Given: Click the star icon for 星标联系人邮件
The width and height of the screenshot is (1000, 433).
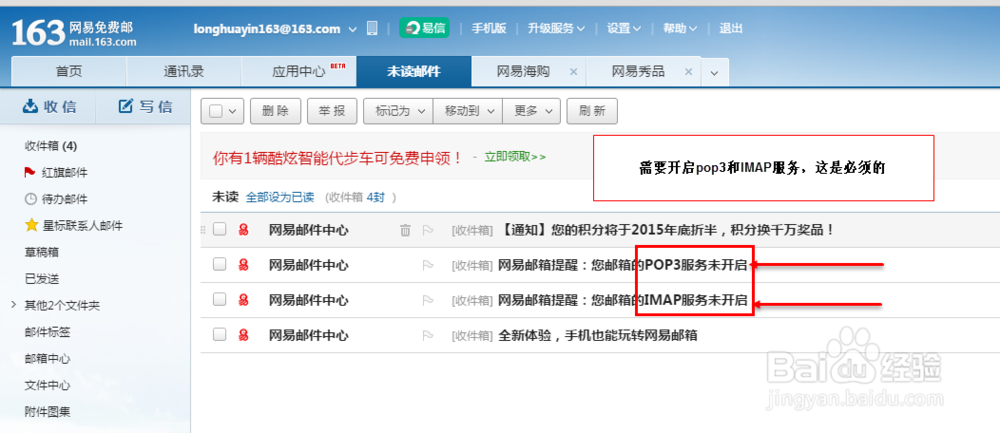Looking at the screenshot, I should 31,225.
